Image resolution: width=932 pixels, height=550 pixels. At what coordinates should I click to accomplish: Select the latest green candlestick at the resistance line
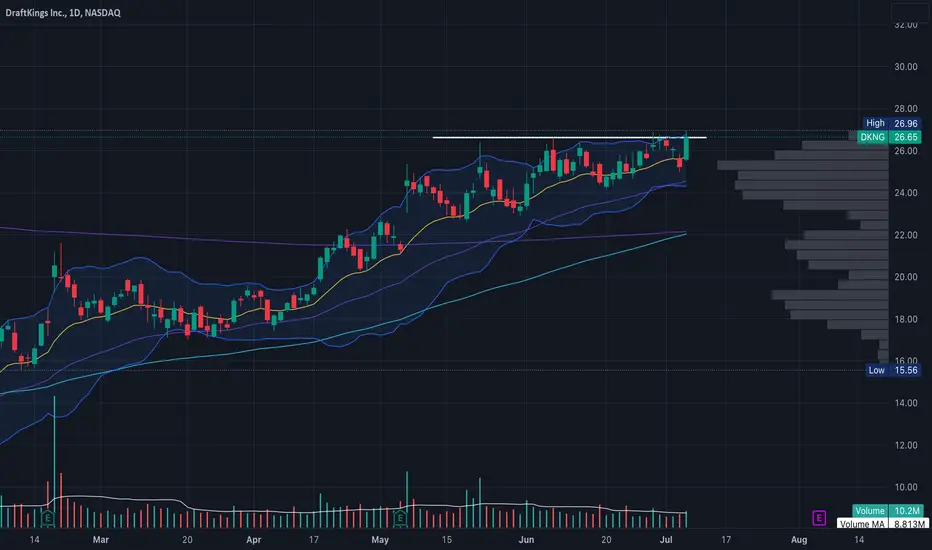[x=686, y=146]
